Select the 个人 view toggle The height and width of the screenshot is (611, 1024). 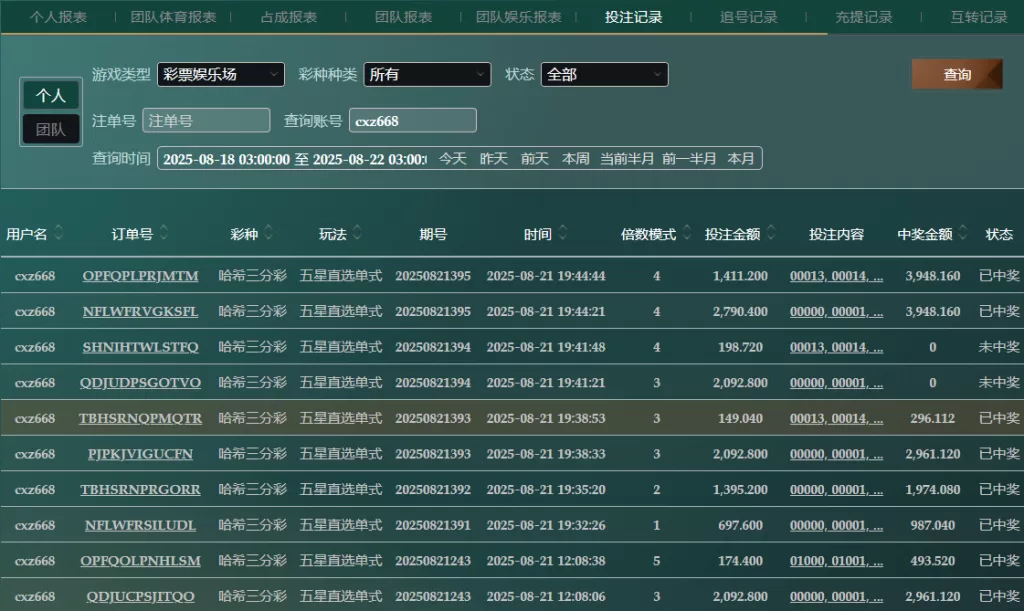(x=51, y=95)
